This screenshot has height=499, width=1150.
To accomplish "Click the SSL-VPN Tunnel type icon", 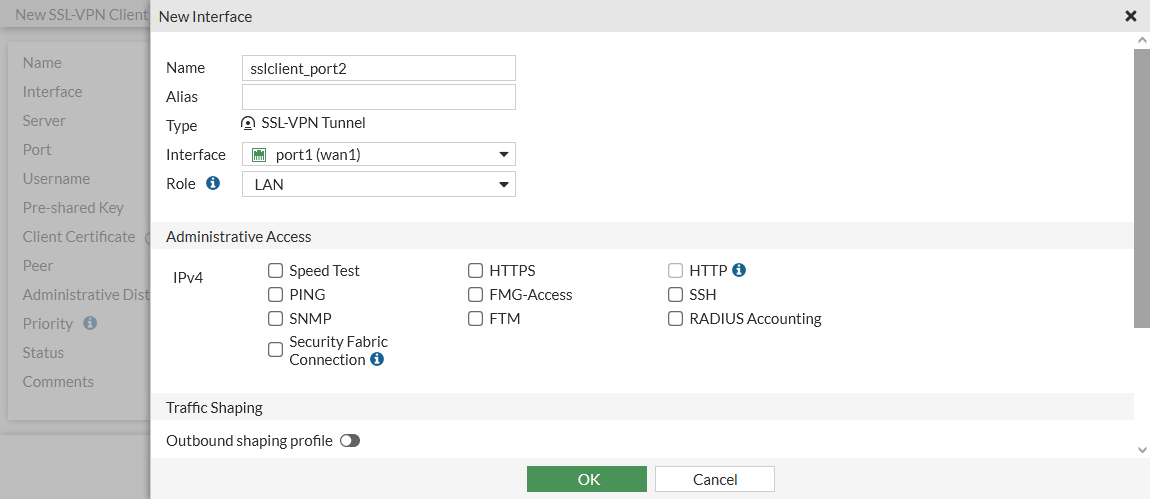I will pyautogui.click(x=249, y=124).
